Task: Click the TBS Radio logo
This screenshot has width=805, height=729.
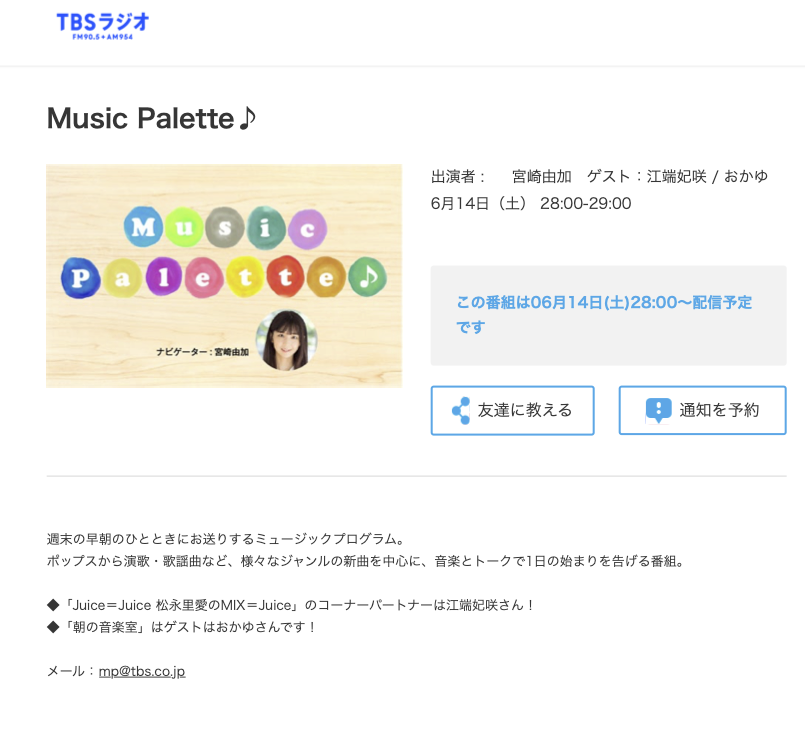Action: [x=103, y=26]
